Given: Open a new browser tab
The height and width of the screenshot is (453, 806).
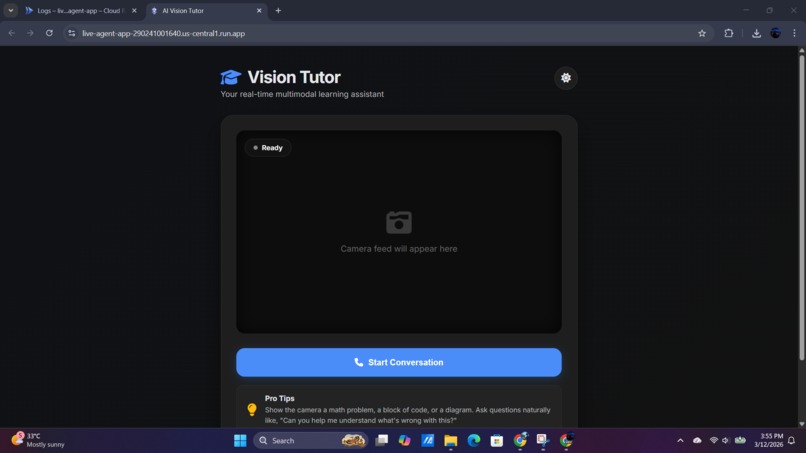Looking at the screenshot, I should [x=278, y=10].
